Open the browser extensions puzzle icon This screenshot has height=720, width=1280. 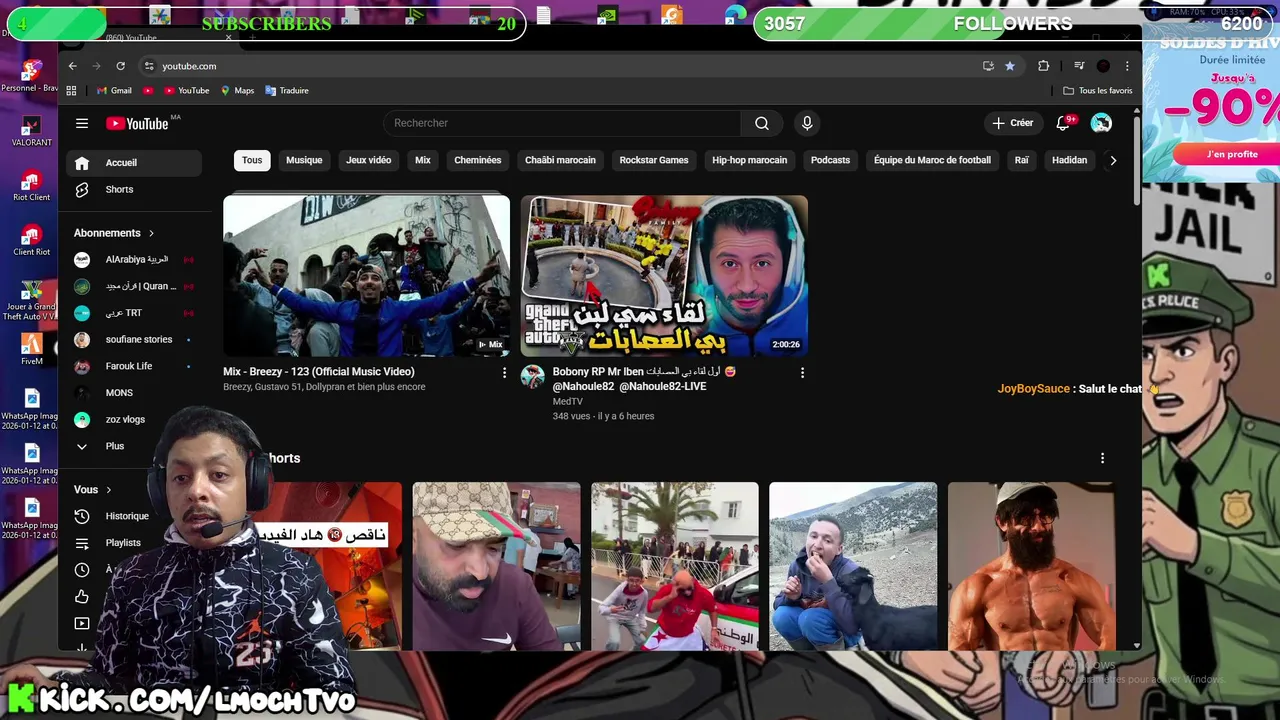pos(1043,66)
